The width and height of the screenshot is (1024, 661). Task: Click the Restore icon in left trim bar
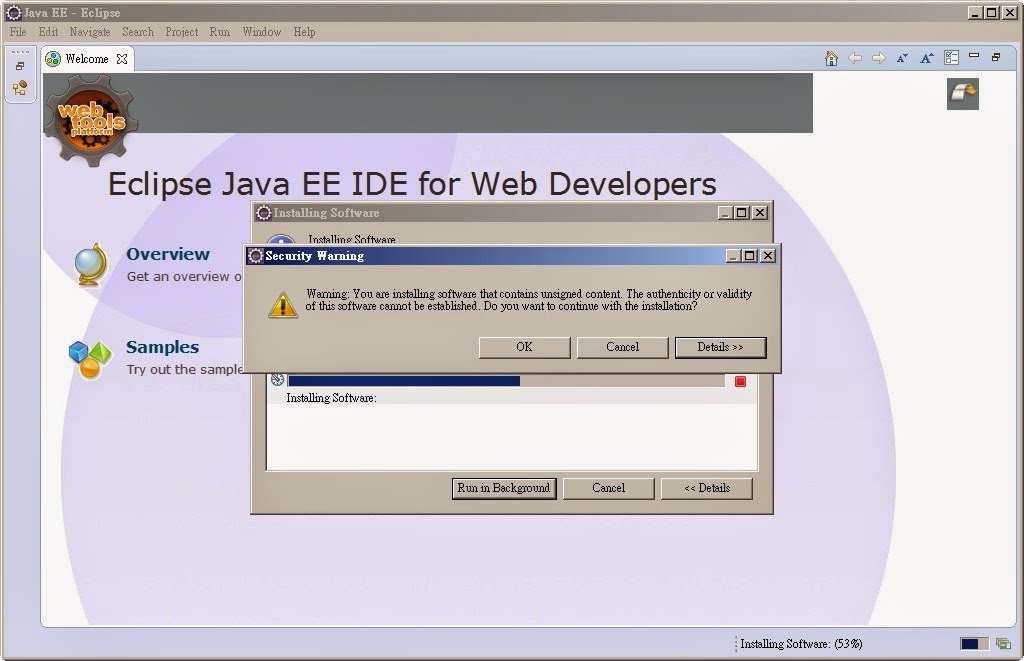[x=20, y=66]
